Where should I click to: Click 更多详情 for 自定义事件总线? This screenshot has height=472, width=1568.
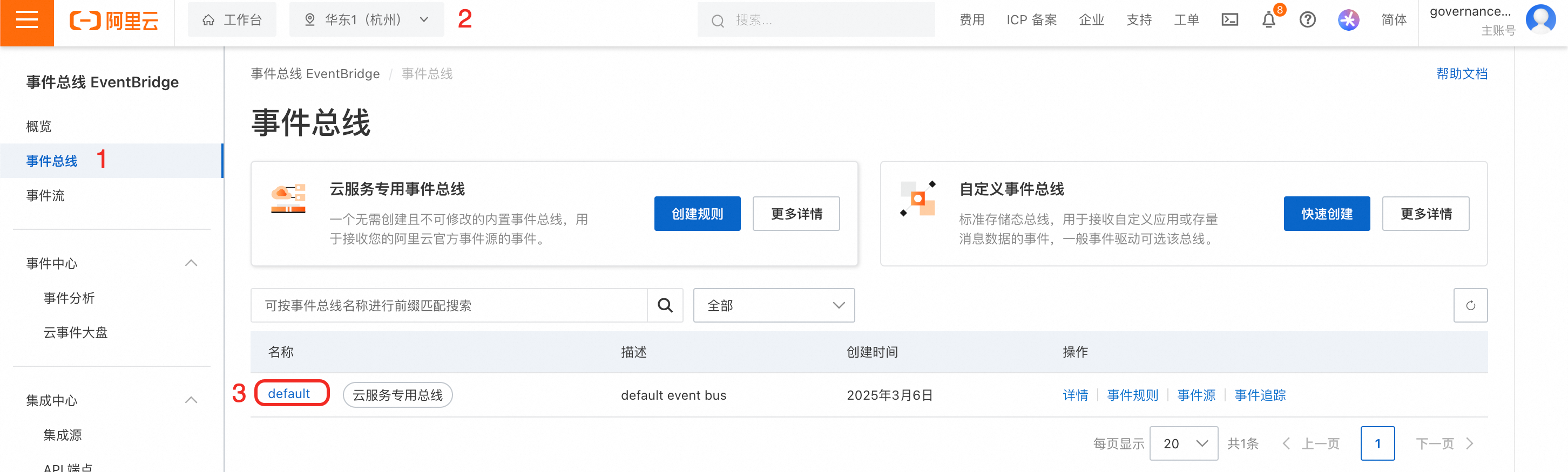click(1425, 214)
